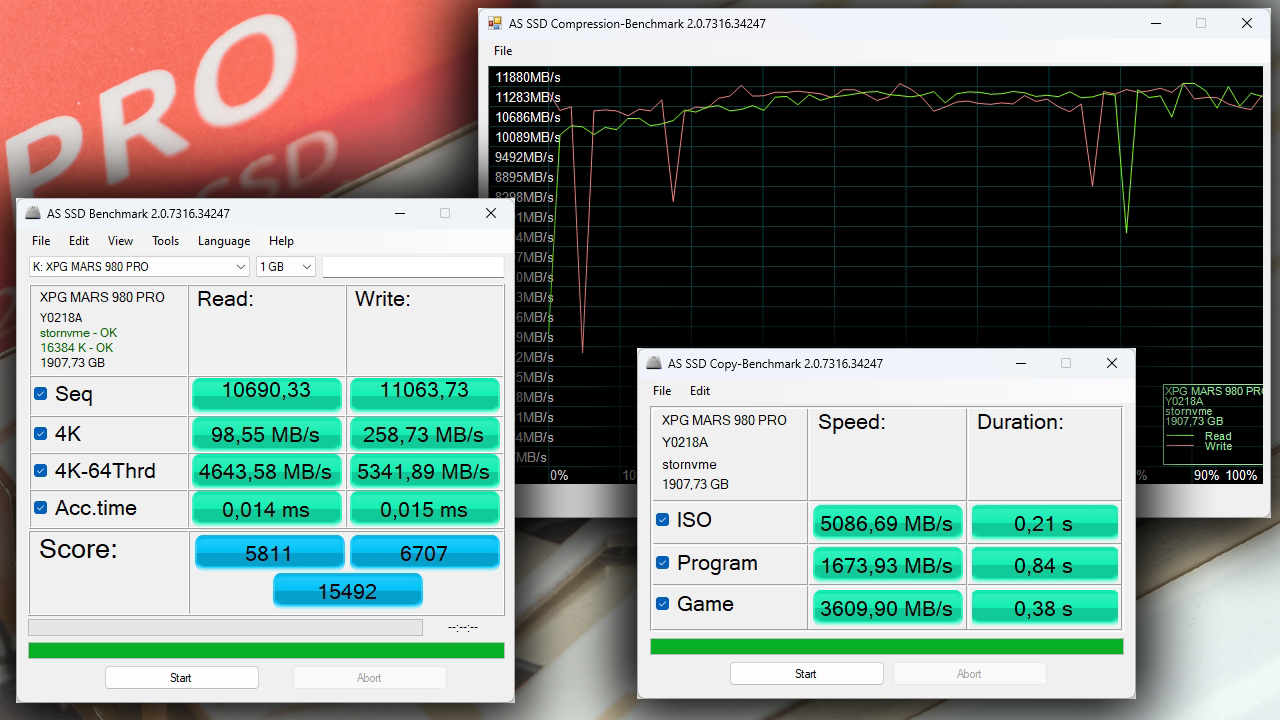1280x720 pixels.
Task: Open the Help menu
Action: coord(281,241)
